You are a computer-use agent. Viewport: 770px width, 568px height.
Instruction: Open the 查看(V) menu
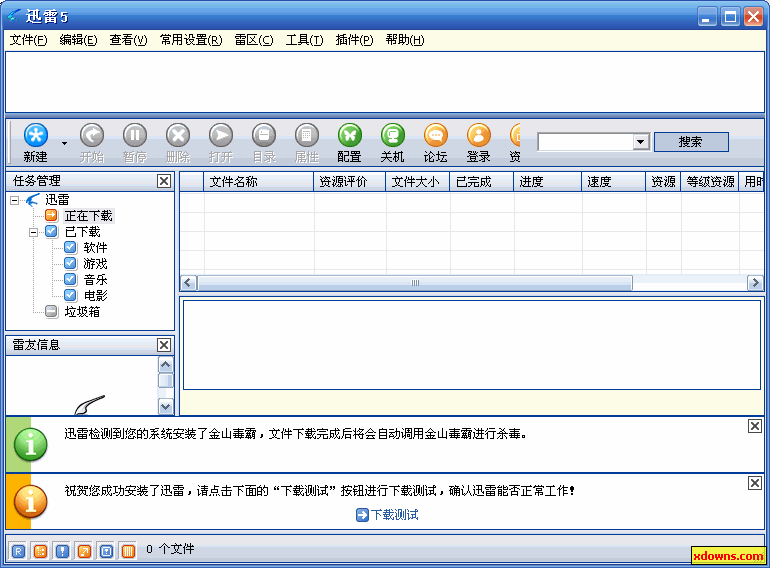tap(128, 40)
